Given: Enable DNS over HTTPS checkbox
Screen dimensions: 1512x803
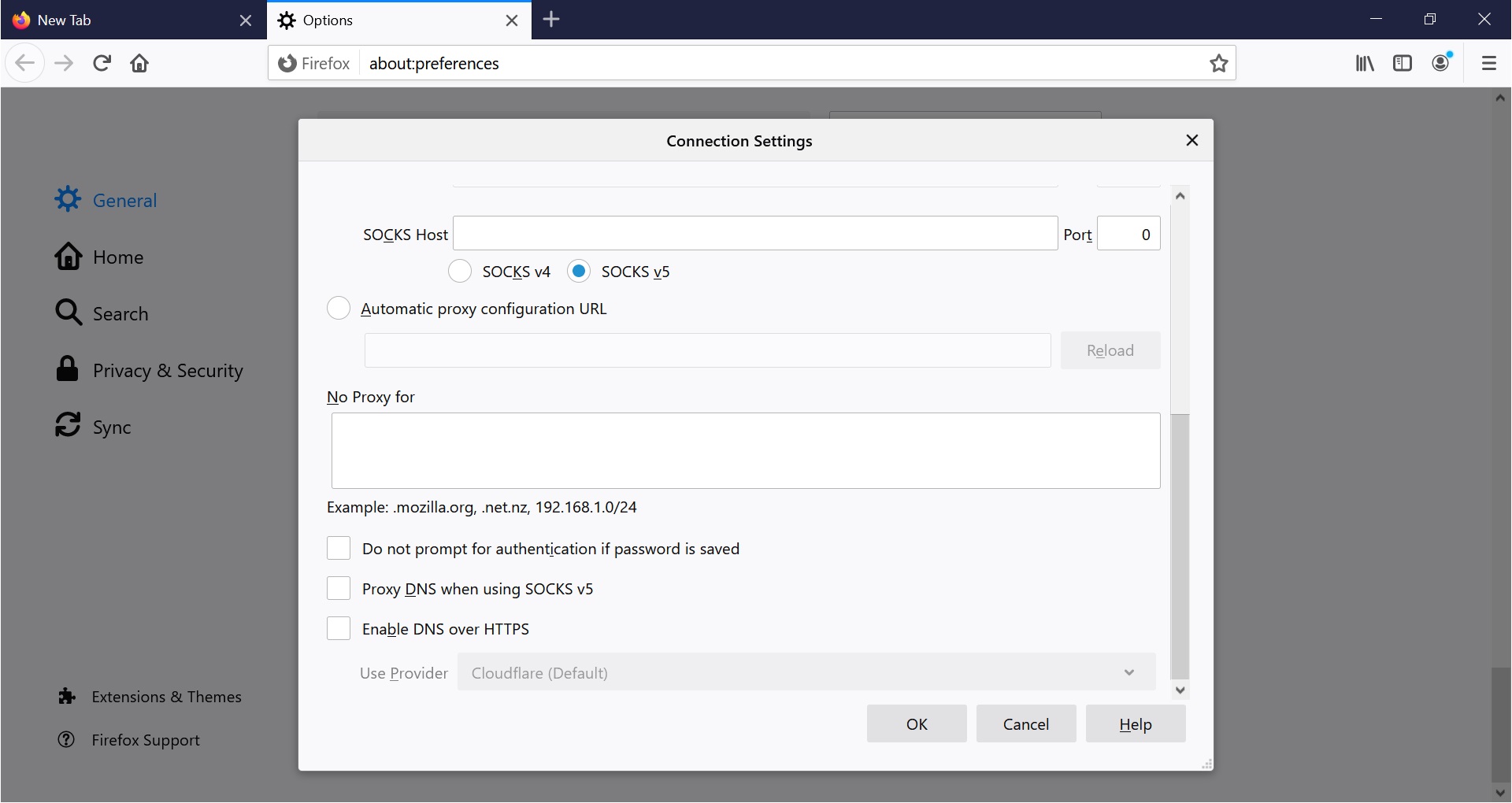Looking at the screenshot, I should click(x=339, y=628).
